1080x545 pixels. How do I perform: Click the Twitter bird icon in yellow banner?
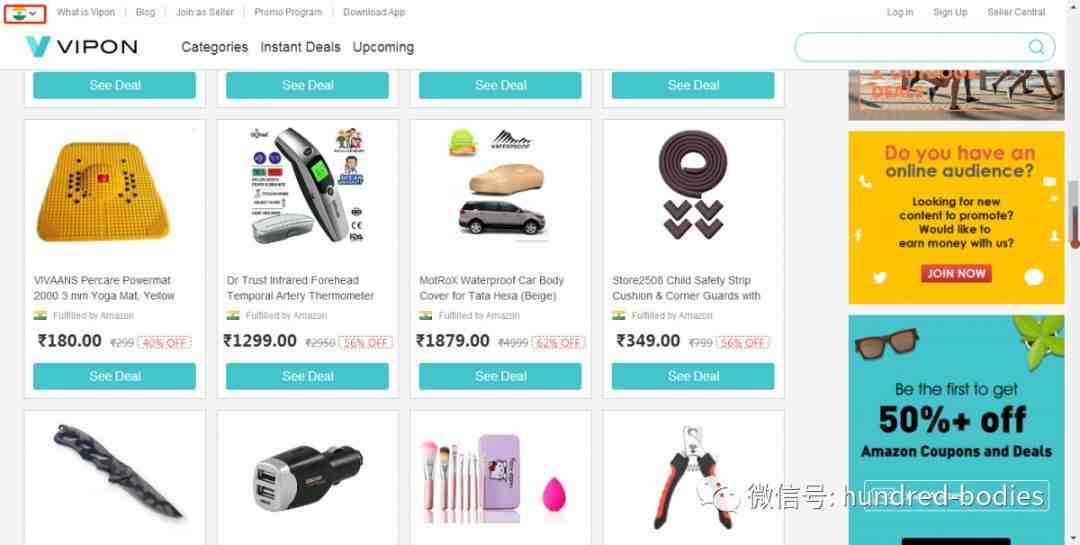[x=880, y=278]
